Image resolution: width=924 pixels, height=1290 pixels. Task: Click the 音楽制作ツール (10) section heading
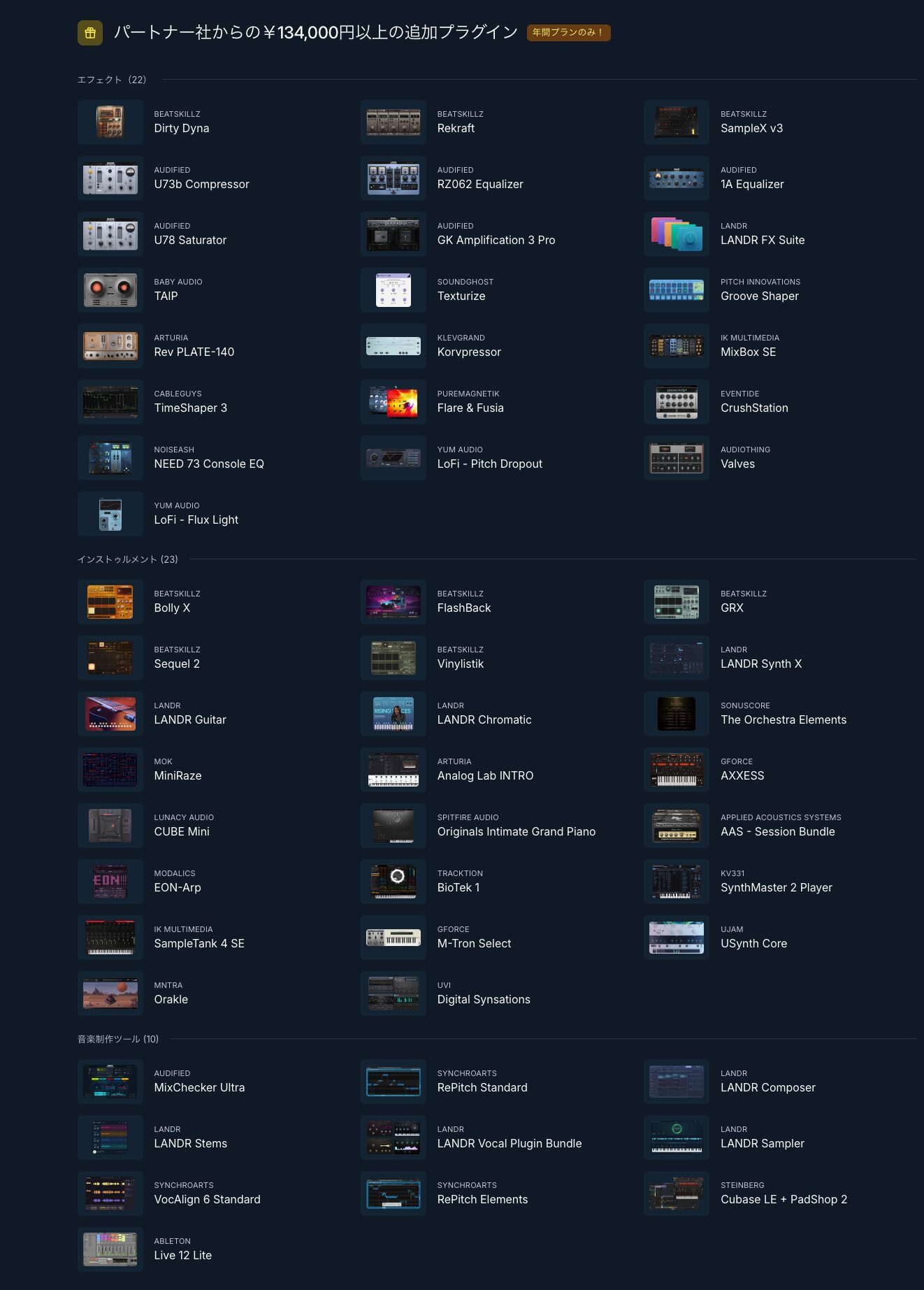(118, 1039)
